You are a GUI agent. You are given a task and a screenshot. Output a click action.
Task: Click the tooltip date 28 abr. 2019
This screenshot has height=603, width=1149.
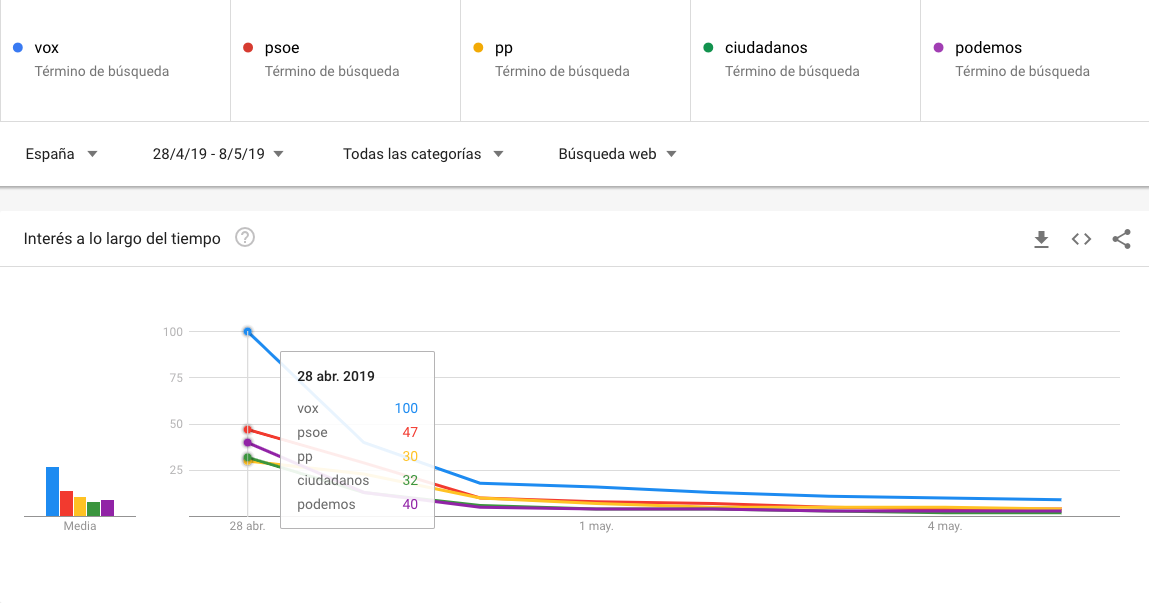click(x=336, y=376)
